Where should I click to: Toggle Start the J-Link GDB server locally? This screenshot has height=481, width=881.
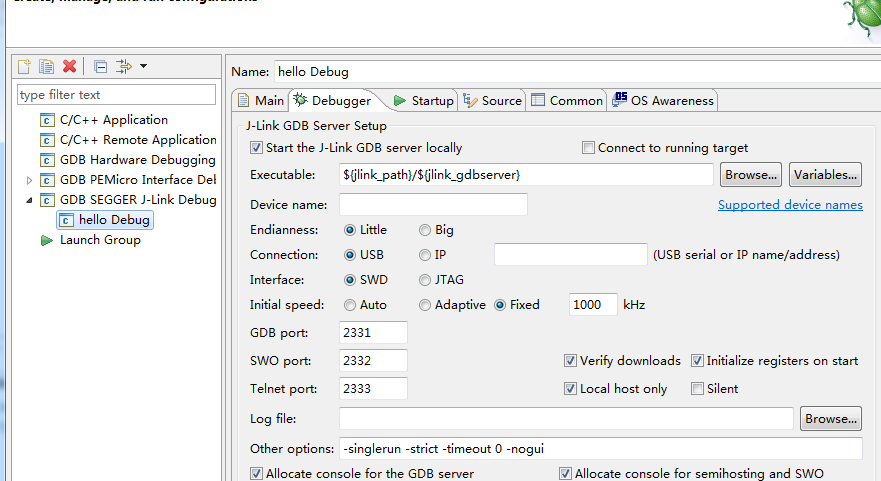(x=256, y=148)
